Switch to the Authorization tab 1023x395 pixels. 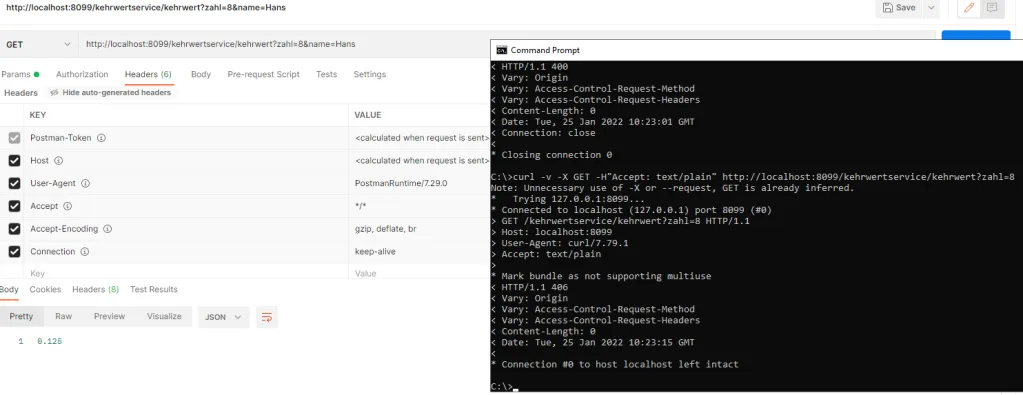click(82, 74)
